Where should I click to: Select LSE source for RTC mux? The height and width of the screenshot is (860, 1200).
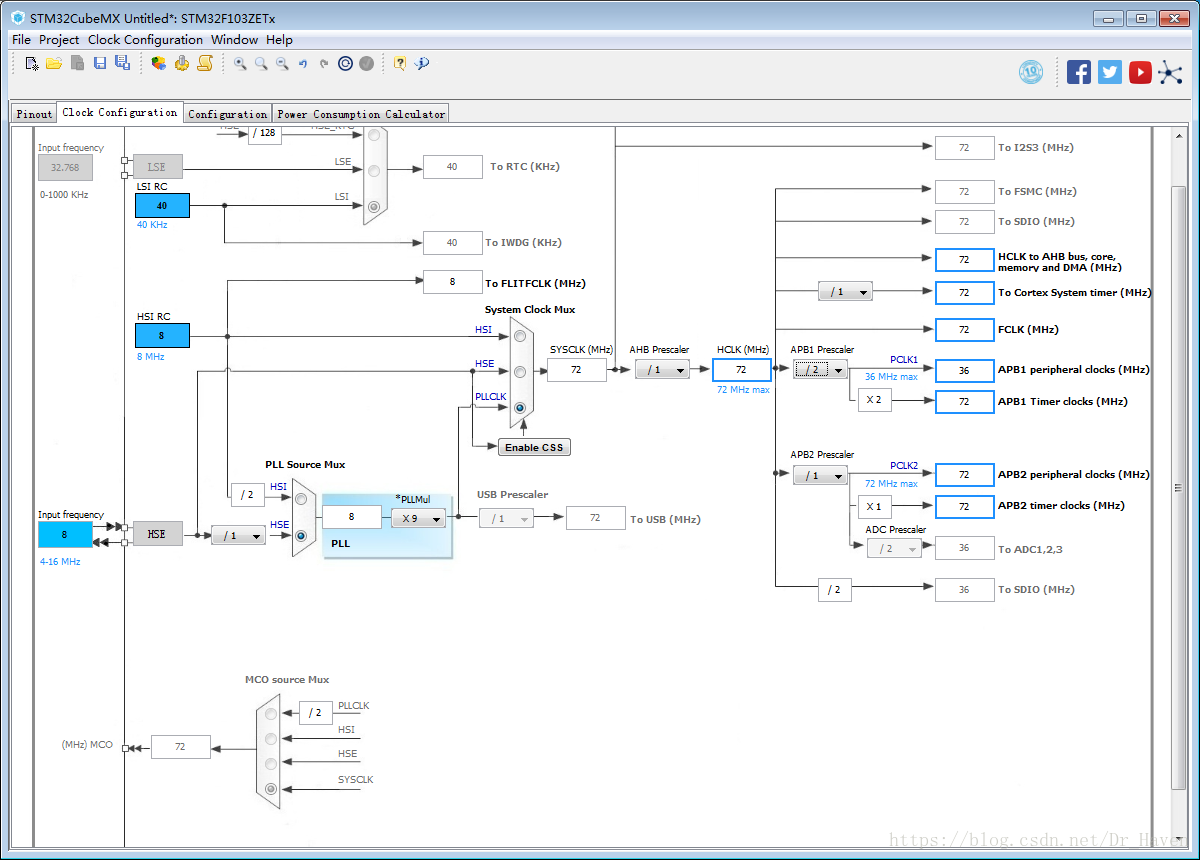pyautogui.click(x=374, y=171)
